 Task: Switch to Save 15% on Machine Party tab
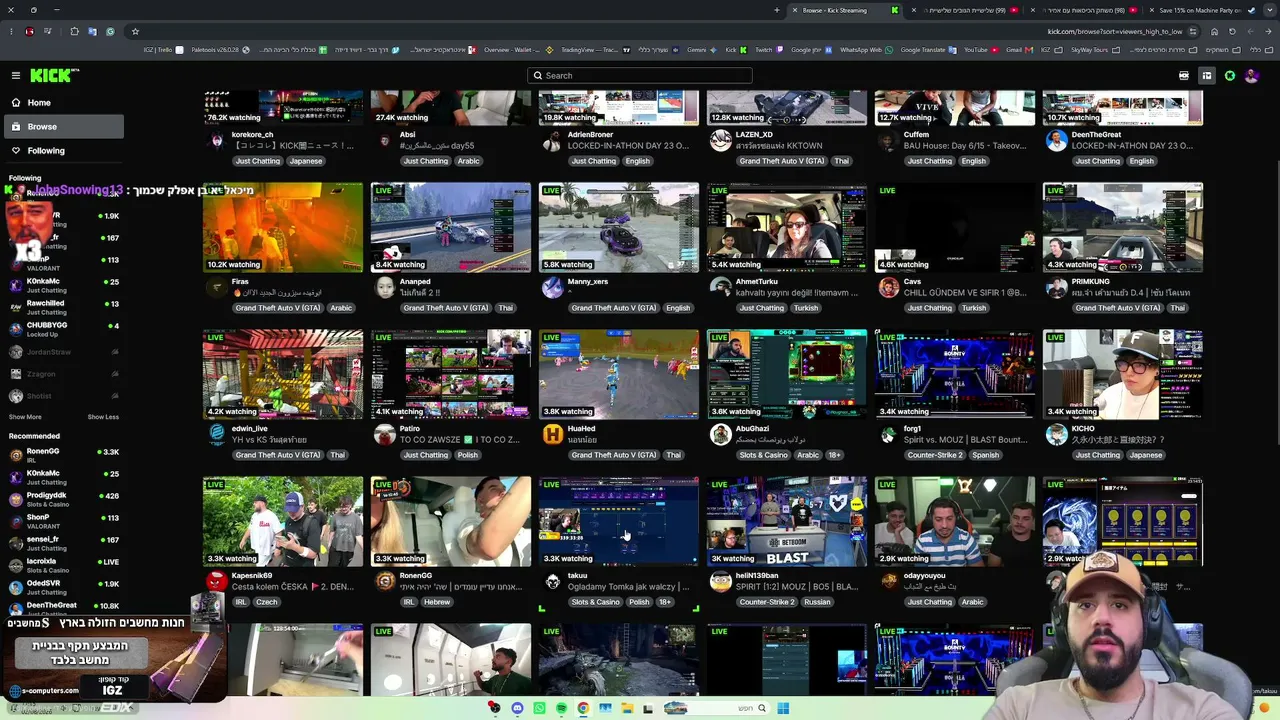point(1200,10)
